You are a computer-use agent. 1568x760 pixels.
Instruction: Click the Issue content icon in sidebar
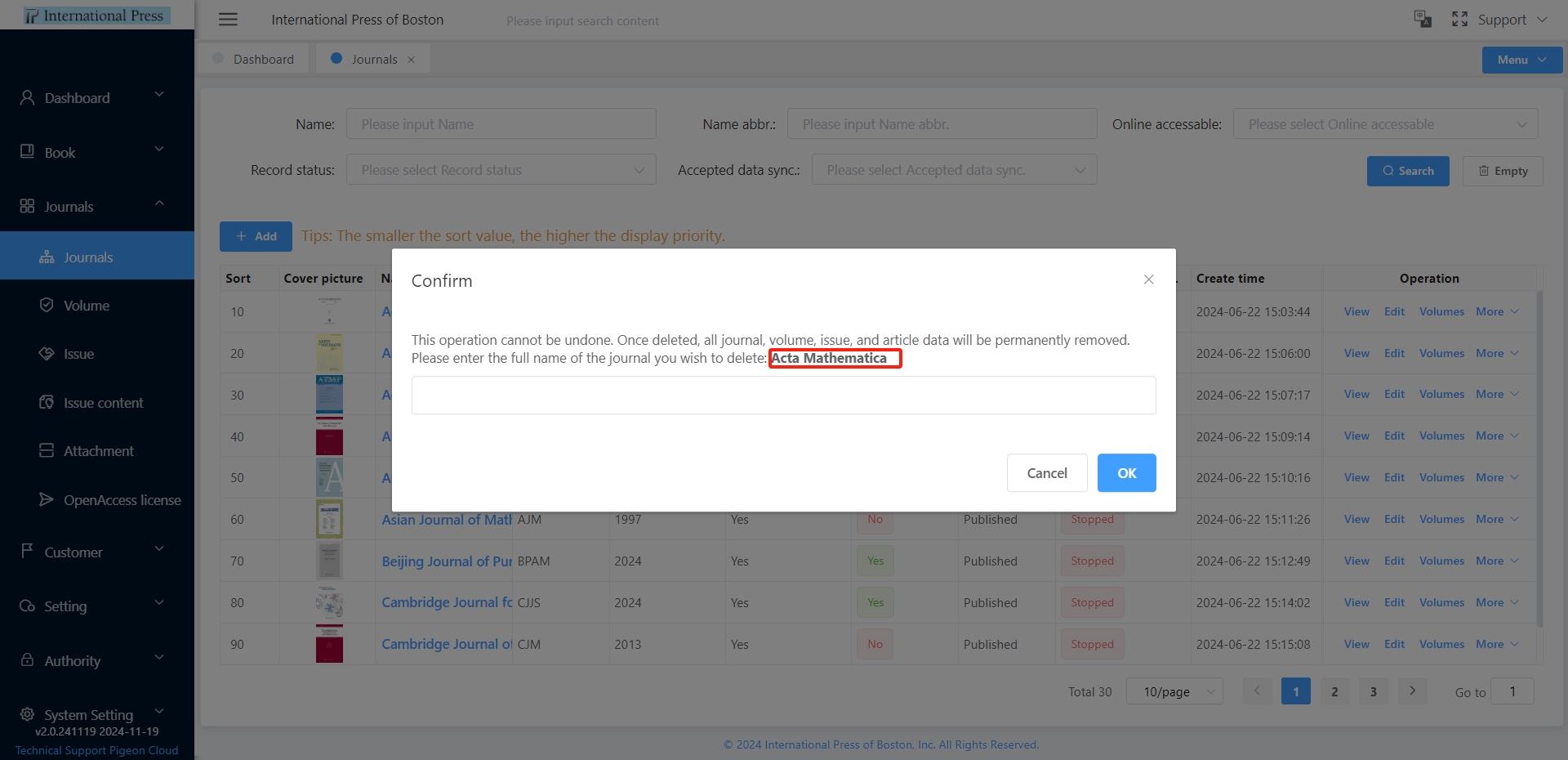[x=47, y=402]
